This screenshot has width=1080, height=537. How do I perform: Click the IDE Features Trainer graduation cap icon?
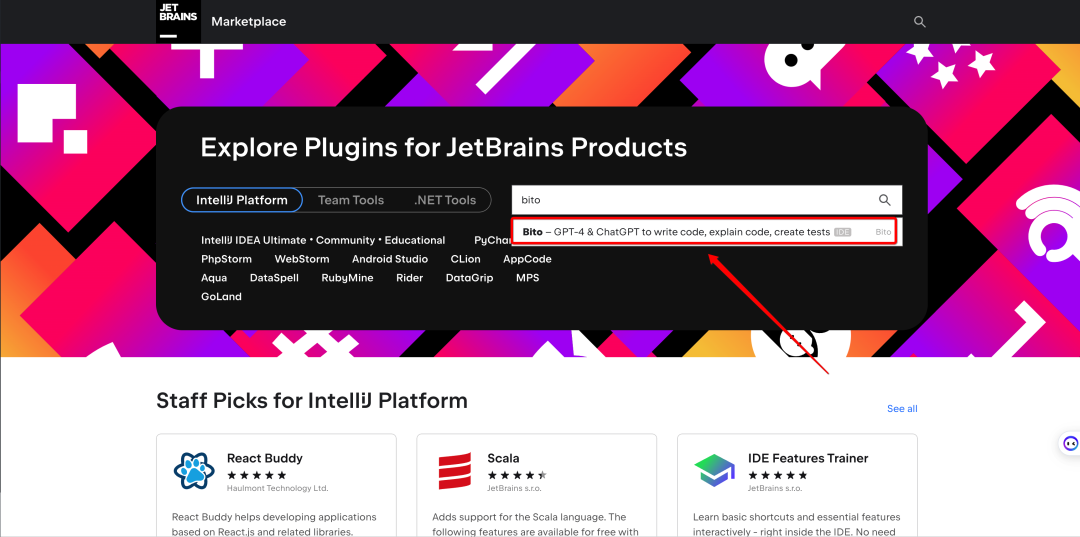(715, 471)
